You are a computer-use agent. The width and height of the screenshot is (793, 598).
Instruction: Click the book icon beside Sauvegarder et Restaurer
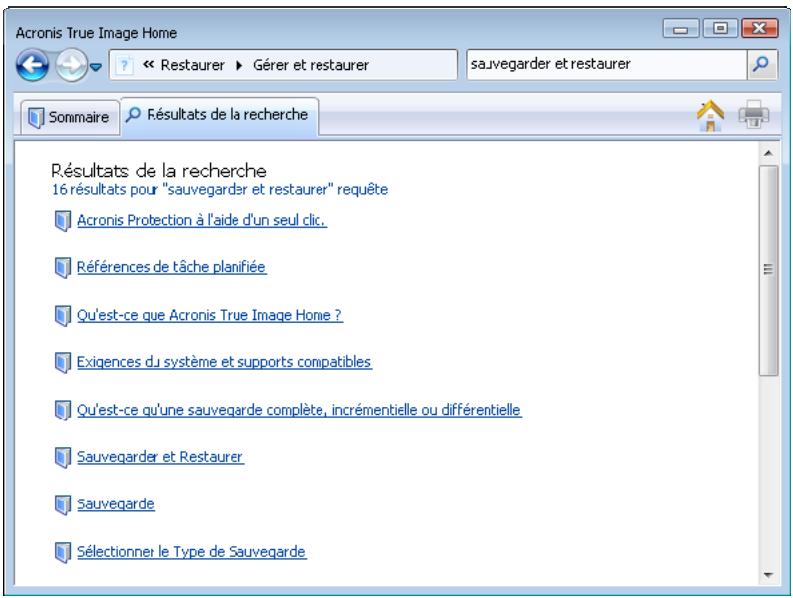[62, 457]
